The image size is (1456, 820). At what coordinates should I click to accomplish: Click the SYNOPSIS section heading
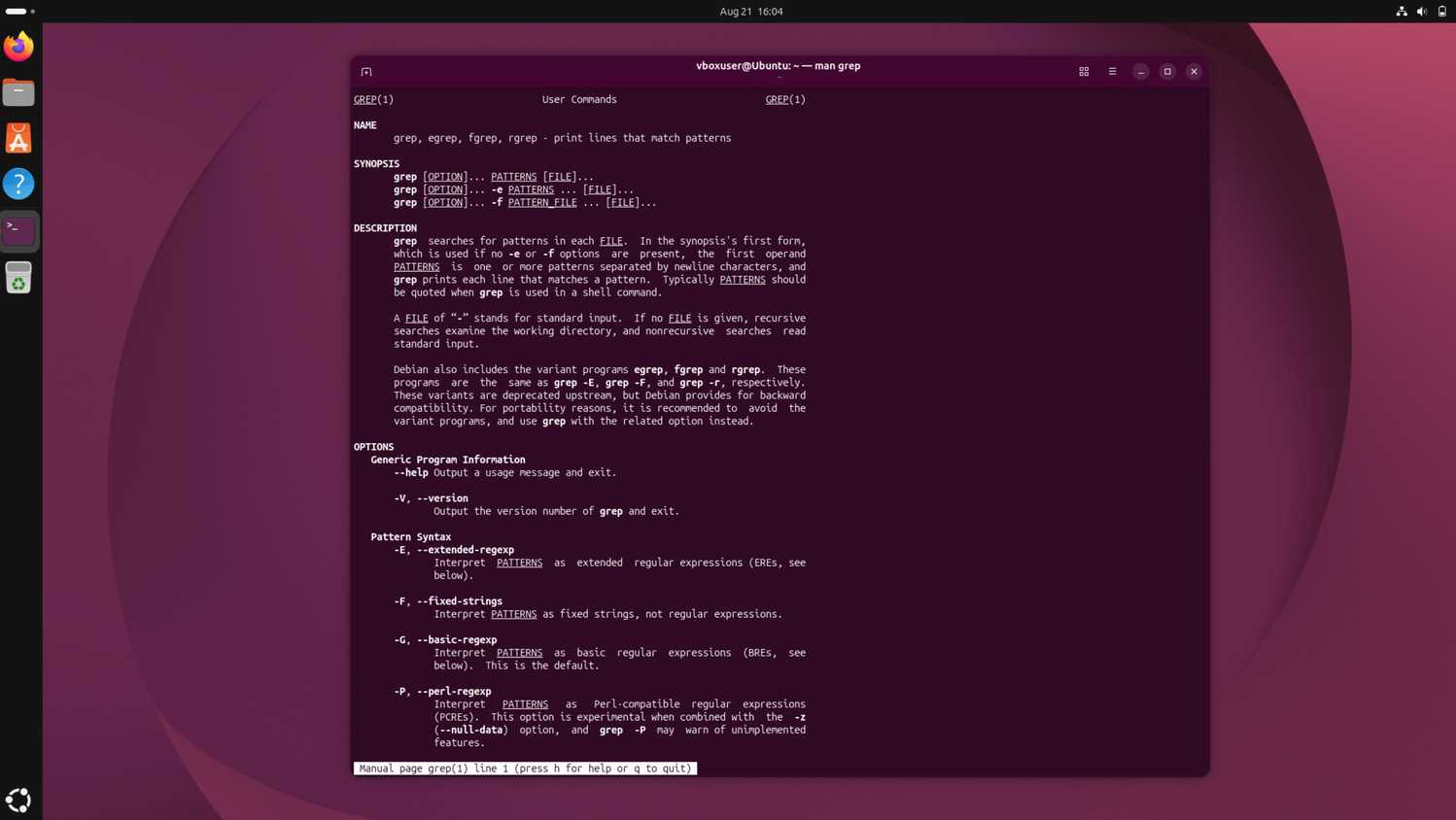(377, 164)
